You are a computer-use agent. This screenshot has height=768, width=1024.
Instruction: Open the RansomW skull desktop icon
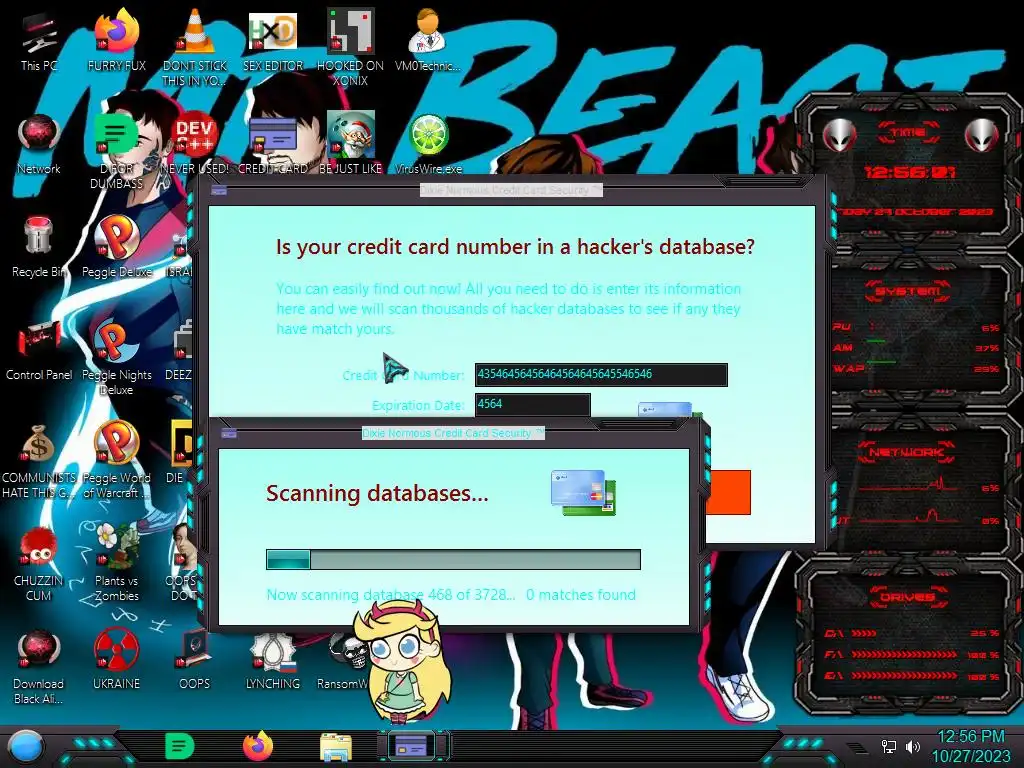click(345, 660)
